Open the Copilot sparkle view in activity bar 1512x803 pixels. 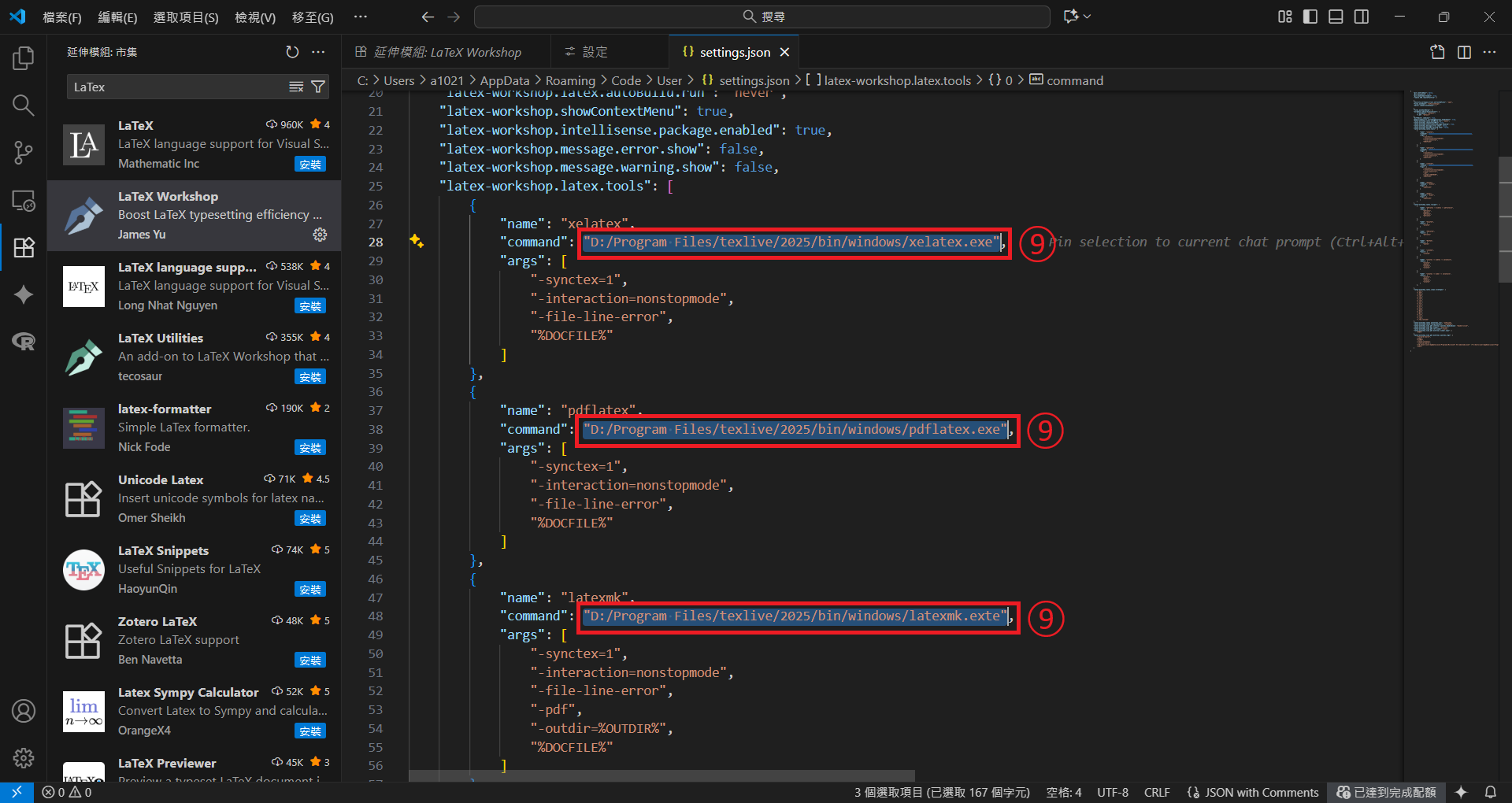coord(24,294)
